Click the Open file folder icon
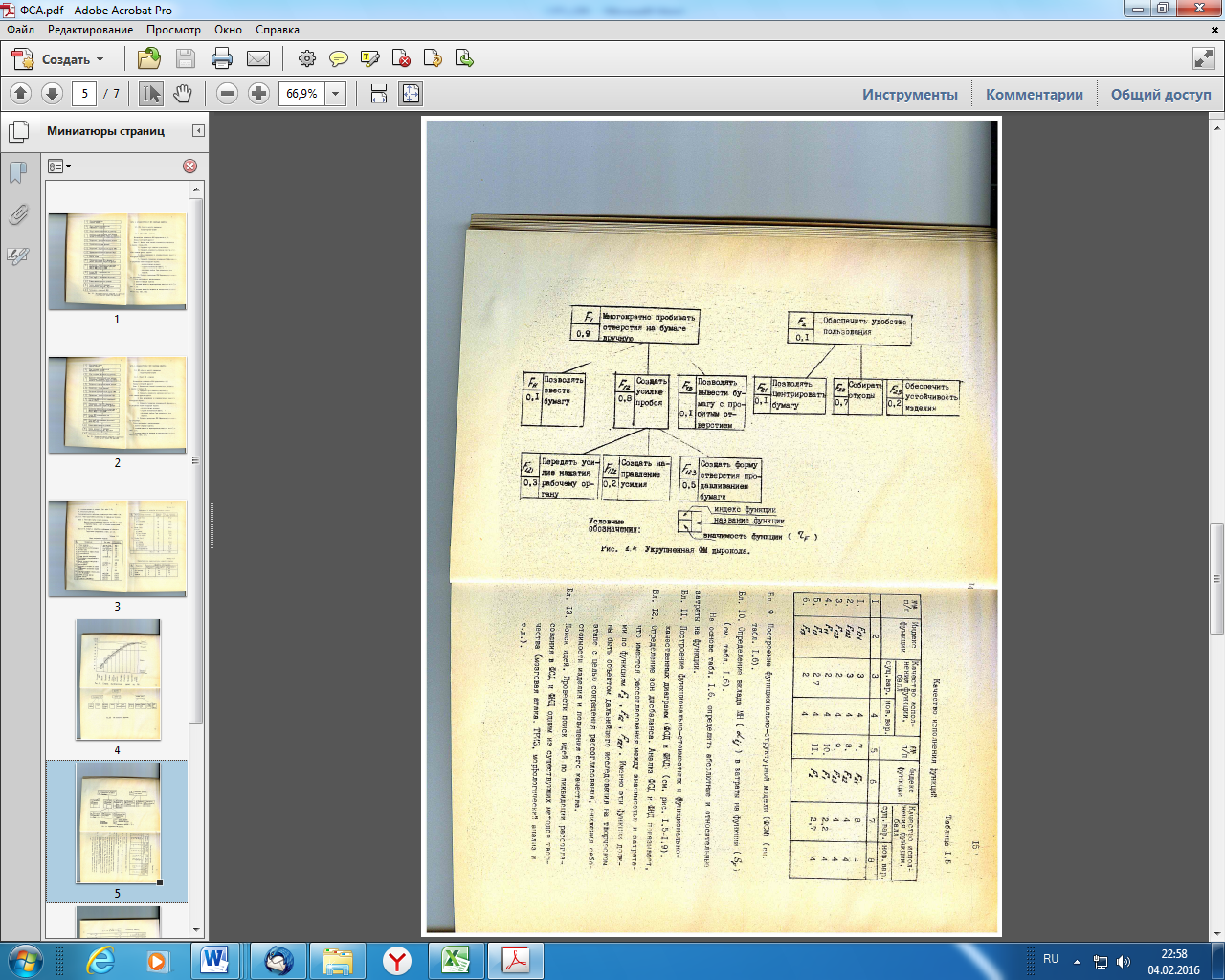Viewport: 1225px width, 980px height. pyautogui.click(x=149, y=59)
